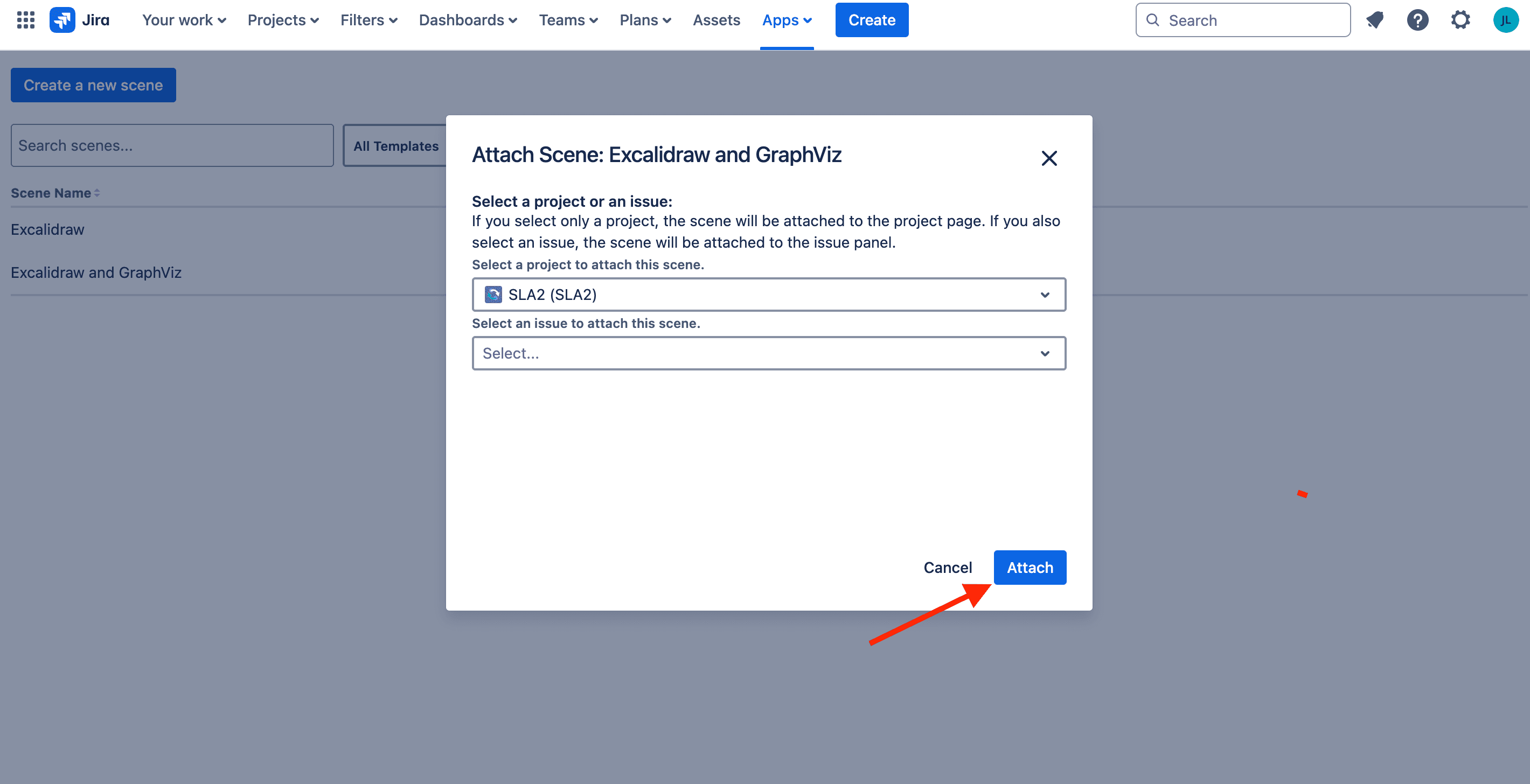The width and height of the screenshot is (1530, 784).
Task: Open the app switcher grid icon
Action: 25,20
